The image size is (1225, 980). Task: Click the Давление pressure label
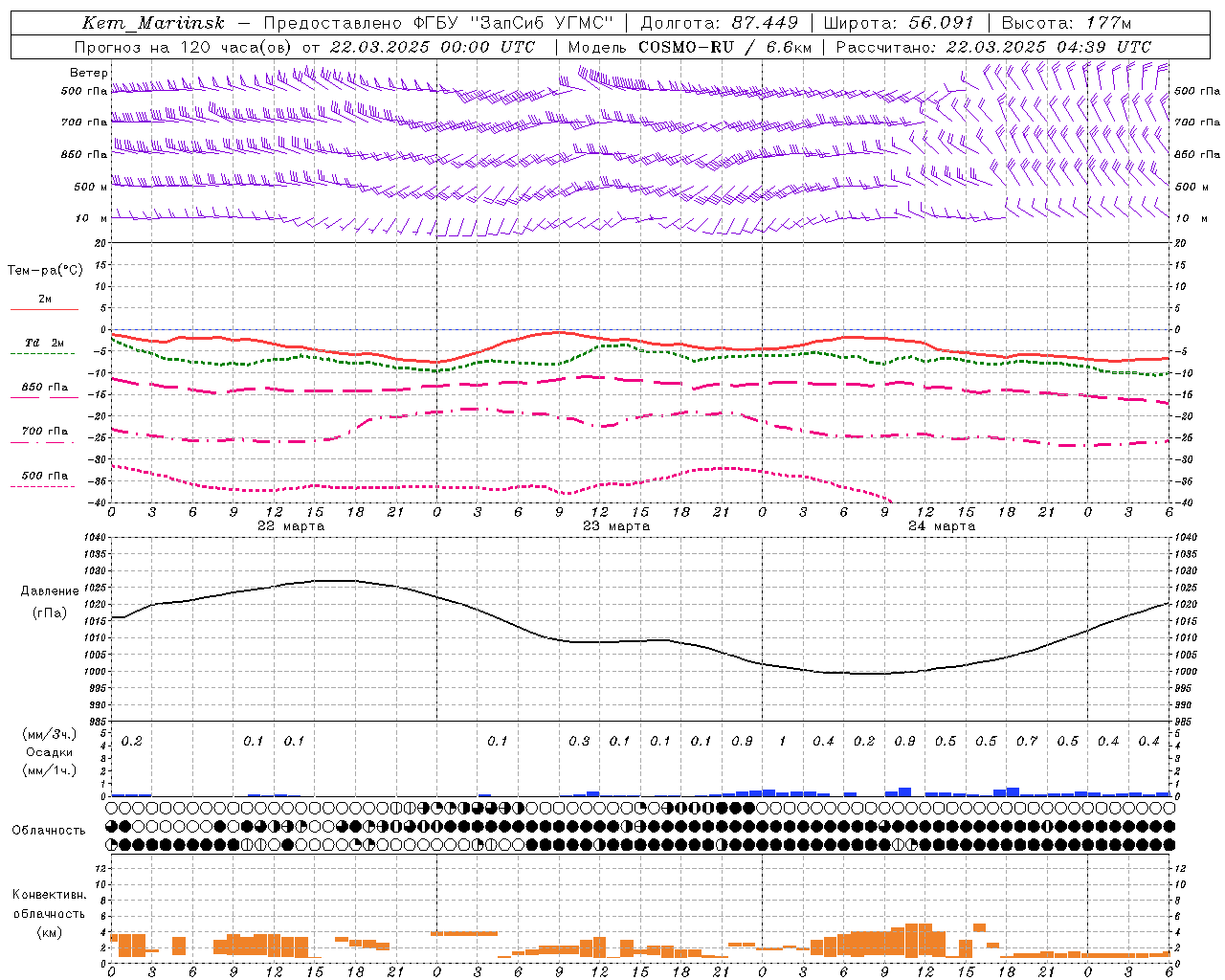point(50,591)
